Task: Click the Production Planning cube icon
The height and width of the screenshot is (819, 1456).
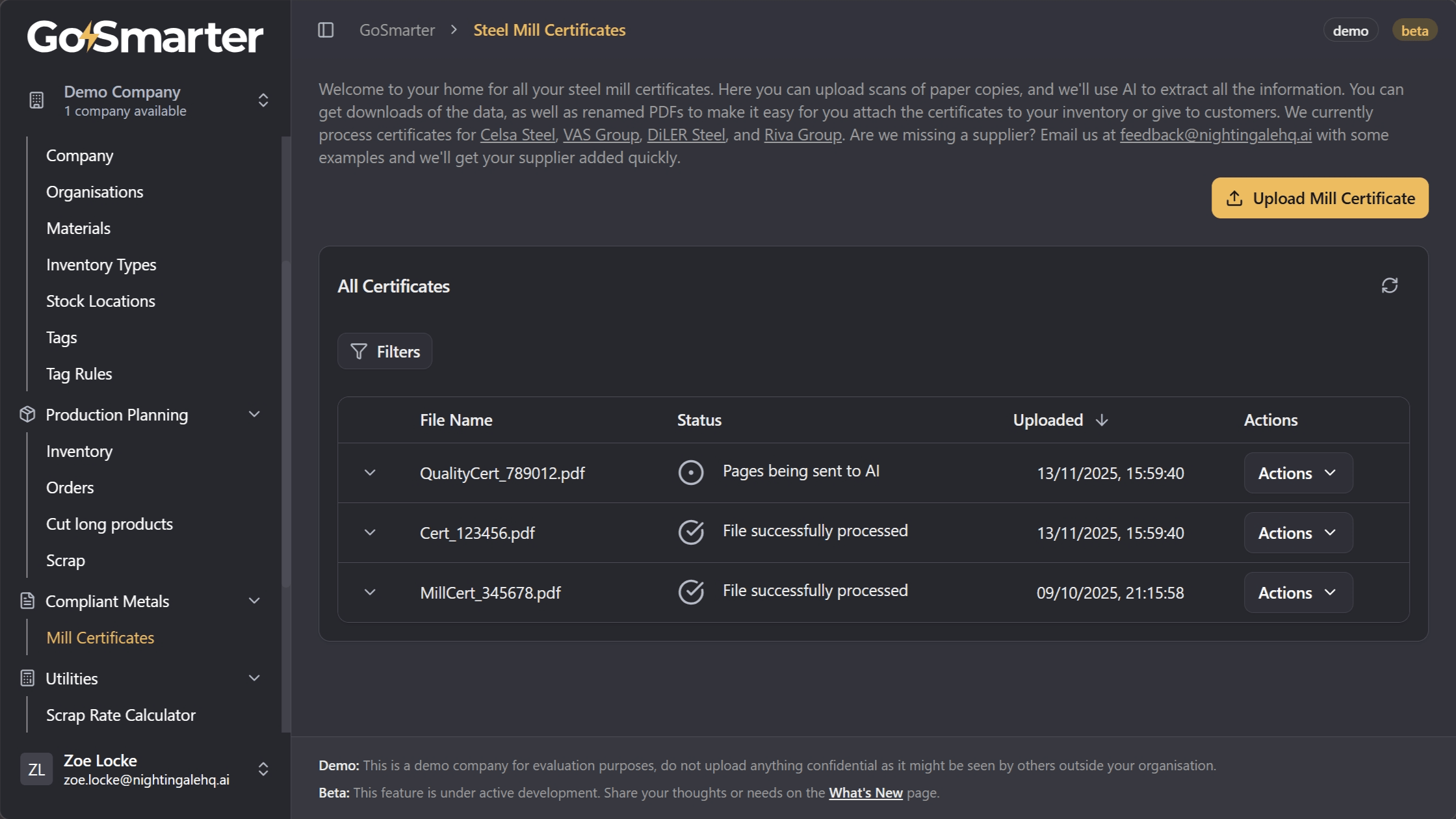Action: (x=27, y=414)
